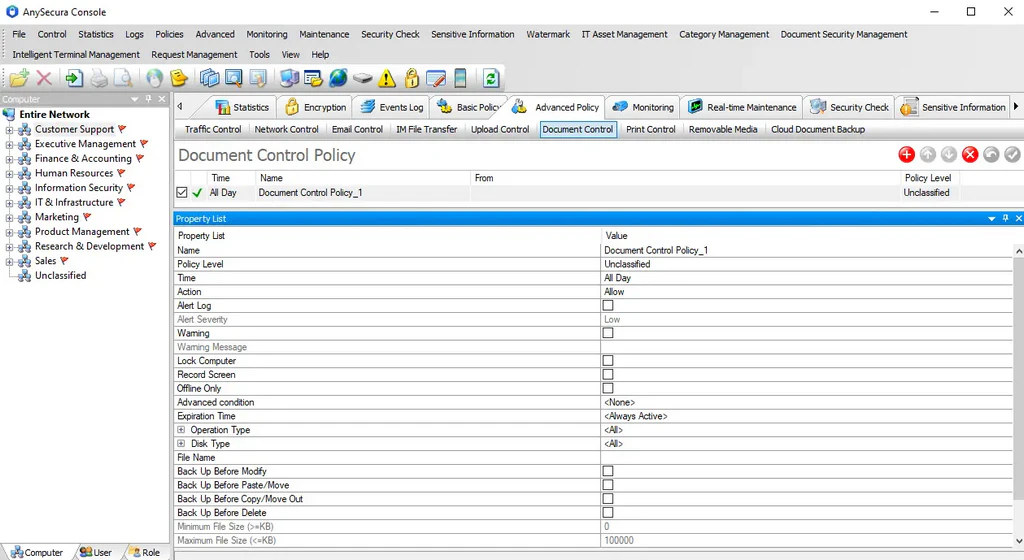Open the Policies menu
This screenshot has width=1024, height=560.
(169, 34)
